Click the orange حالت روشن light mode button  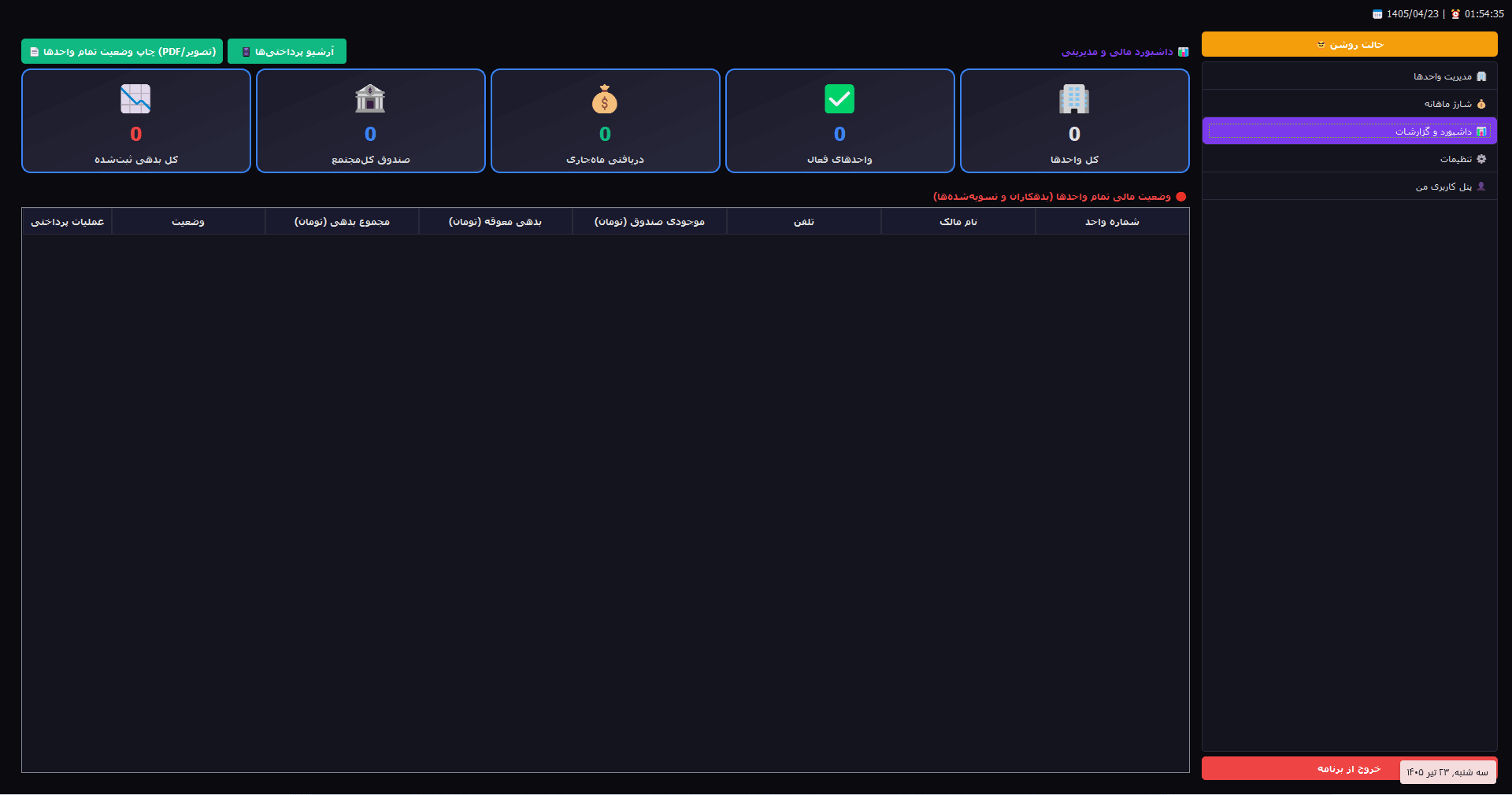1349,44
